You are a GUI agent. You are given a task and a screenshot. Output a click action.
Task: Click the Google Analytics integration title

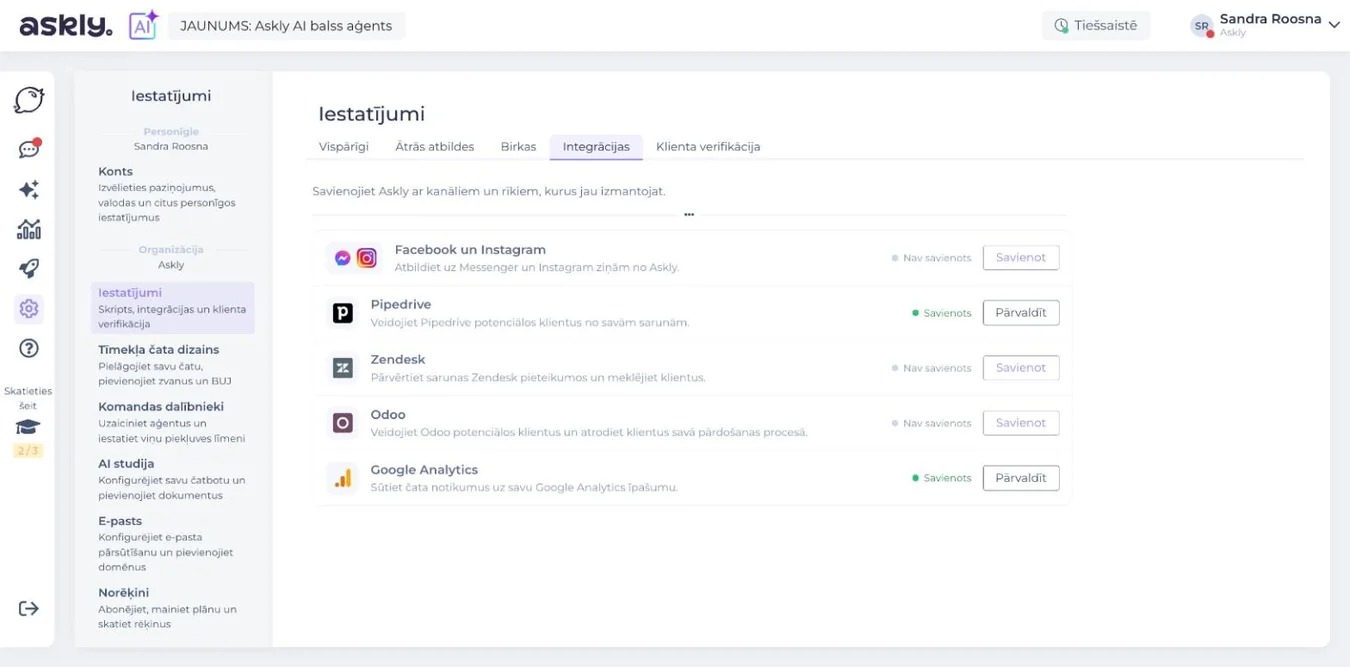click(424, 470)
